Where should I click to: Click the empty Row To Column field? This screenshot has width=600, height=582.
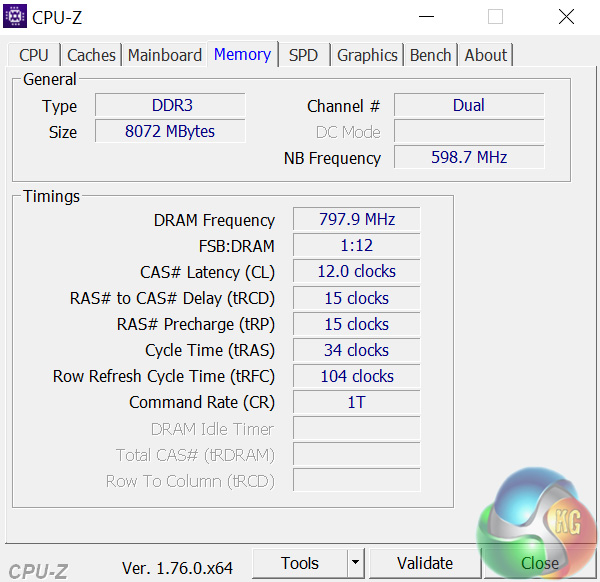click(x=357, y=480)
